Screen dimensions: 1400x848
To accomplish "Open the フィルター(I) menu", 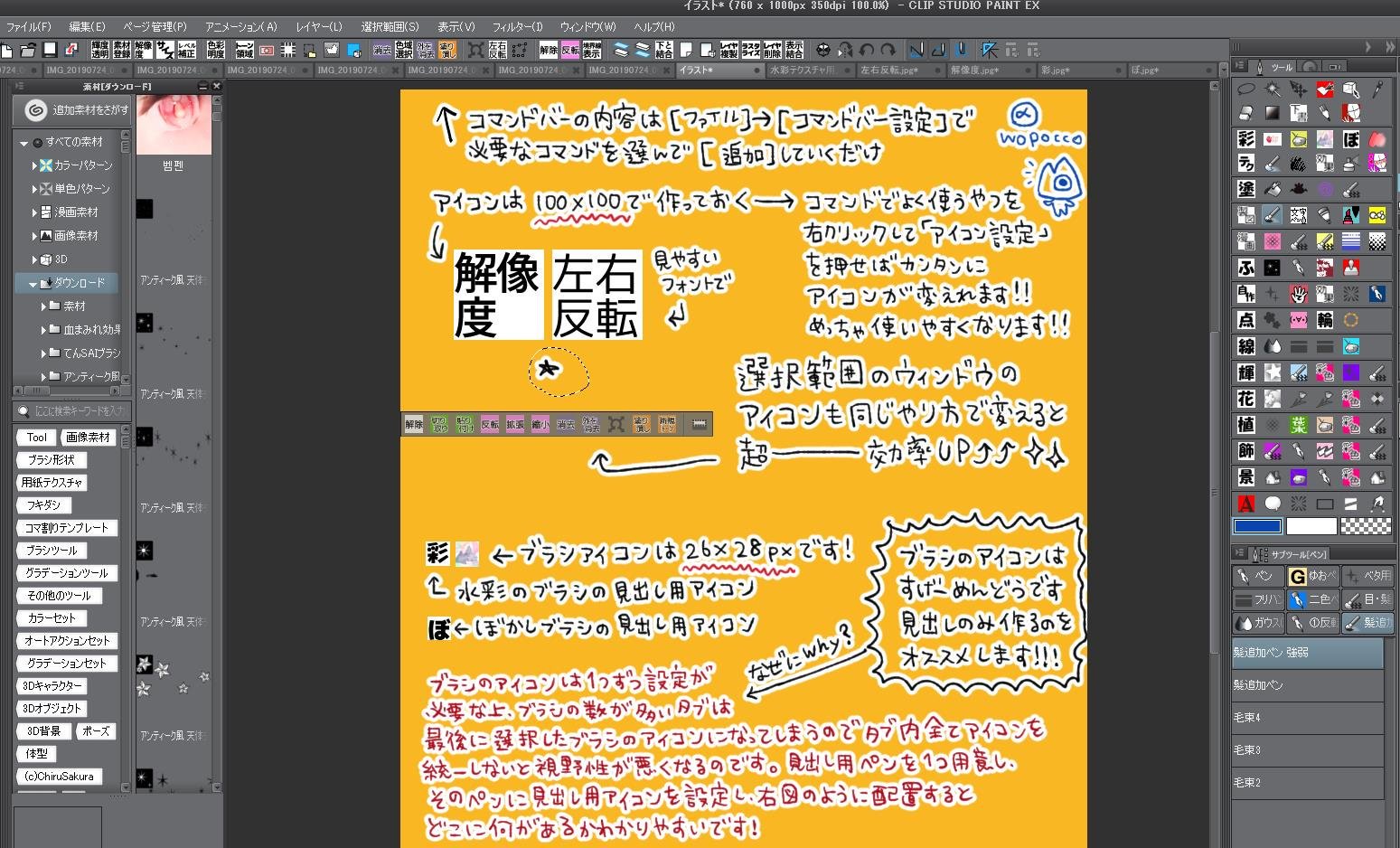I will pos(517,27).
